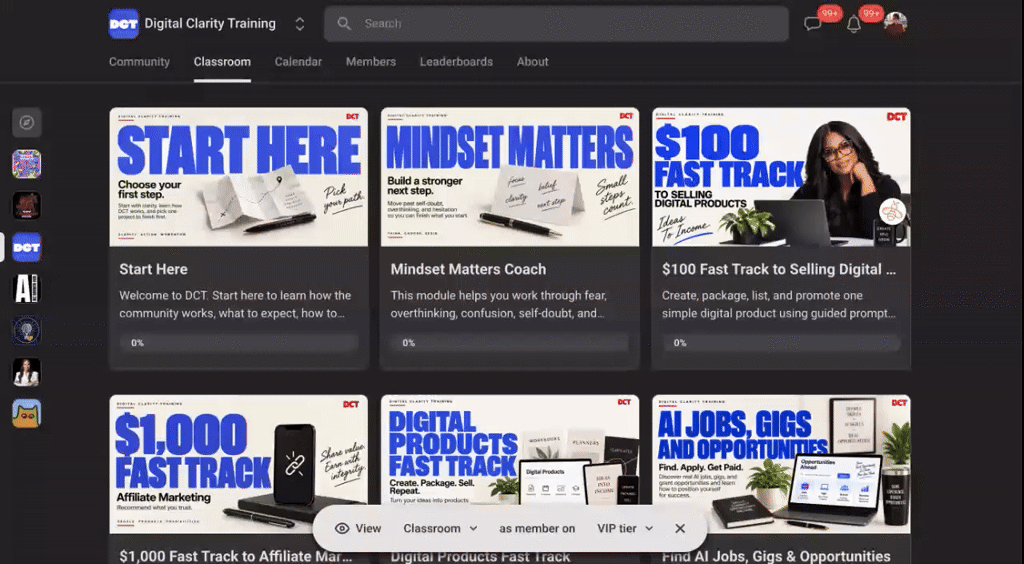The width and height of the screenshot is (1024, 564).
Task: Click the Digital Clarity Training community name
Action: [x=210, y=24]
